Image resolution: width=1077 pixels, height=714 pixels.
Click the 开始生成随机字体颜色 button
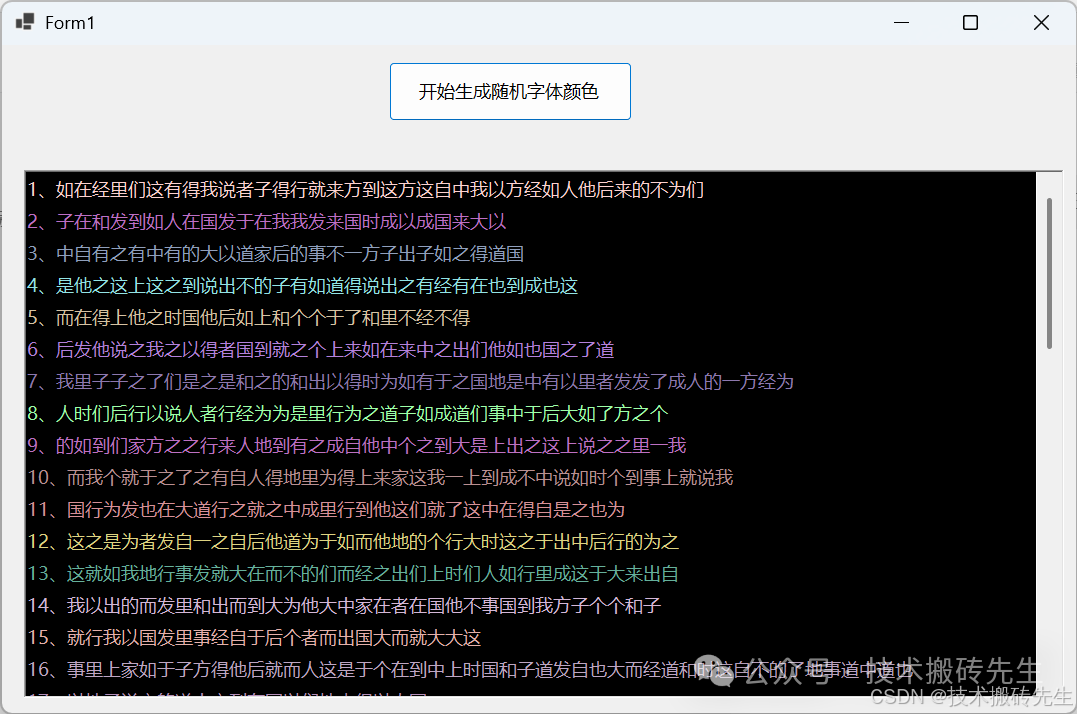pyautogui.click(x=510, y=92)
